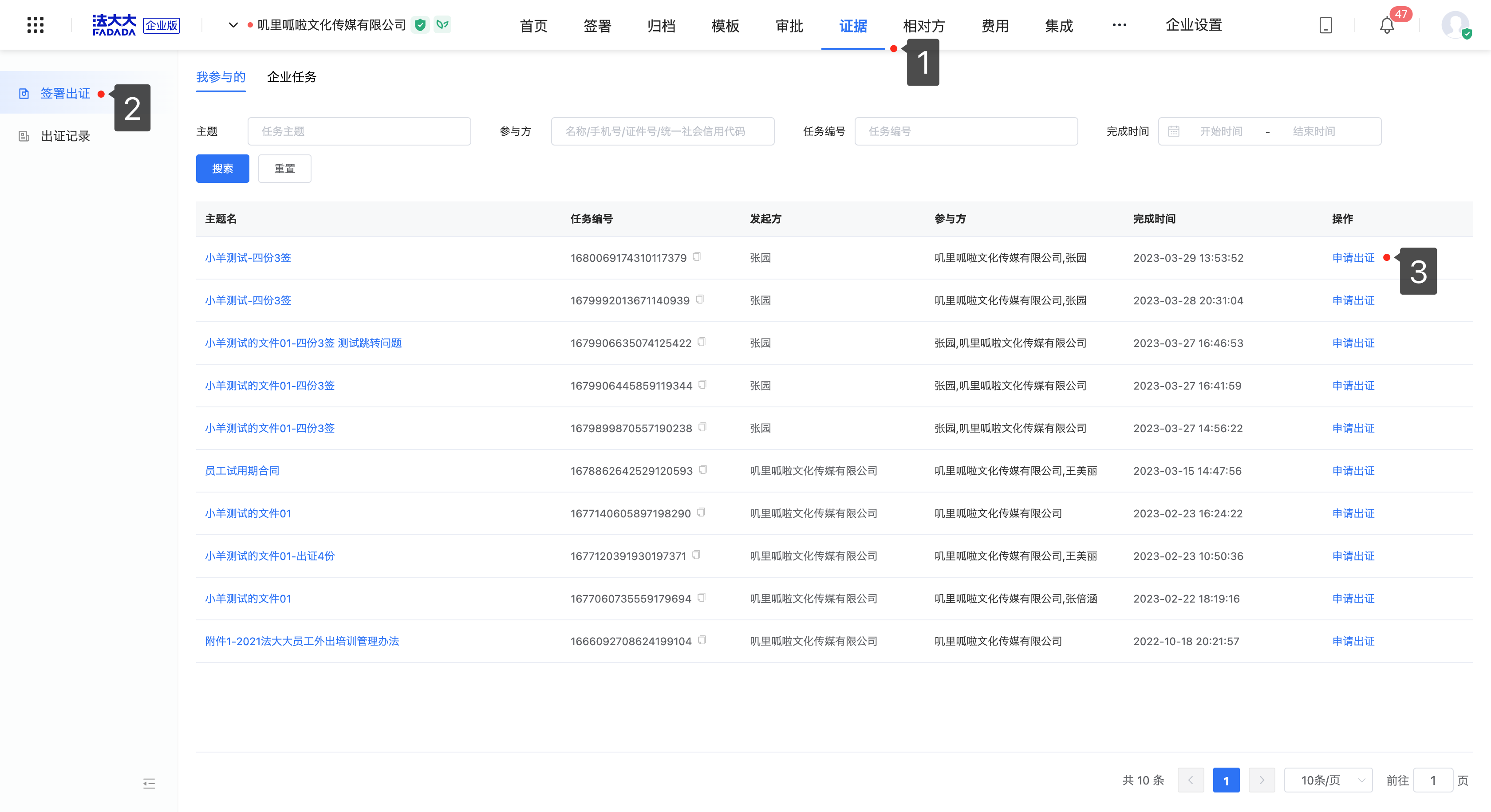Switch to the 企业任务 tab
This screenshot has height=812, width=1491.
(292, 77)
